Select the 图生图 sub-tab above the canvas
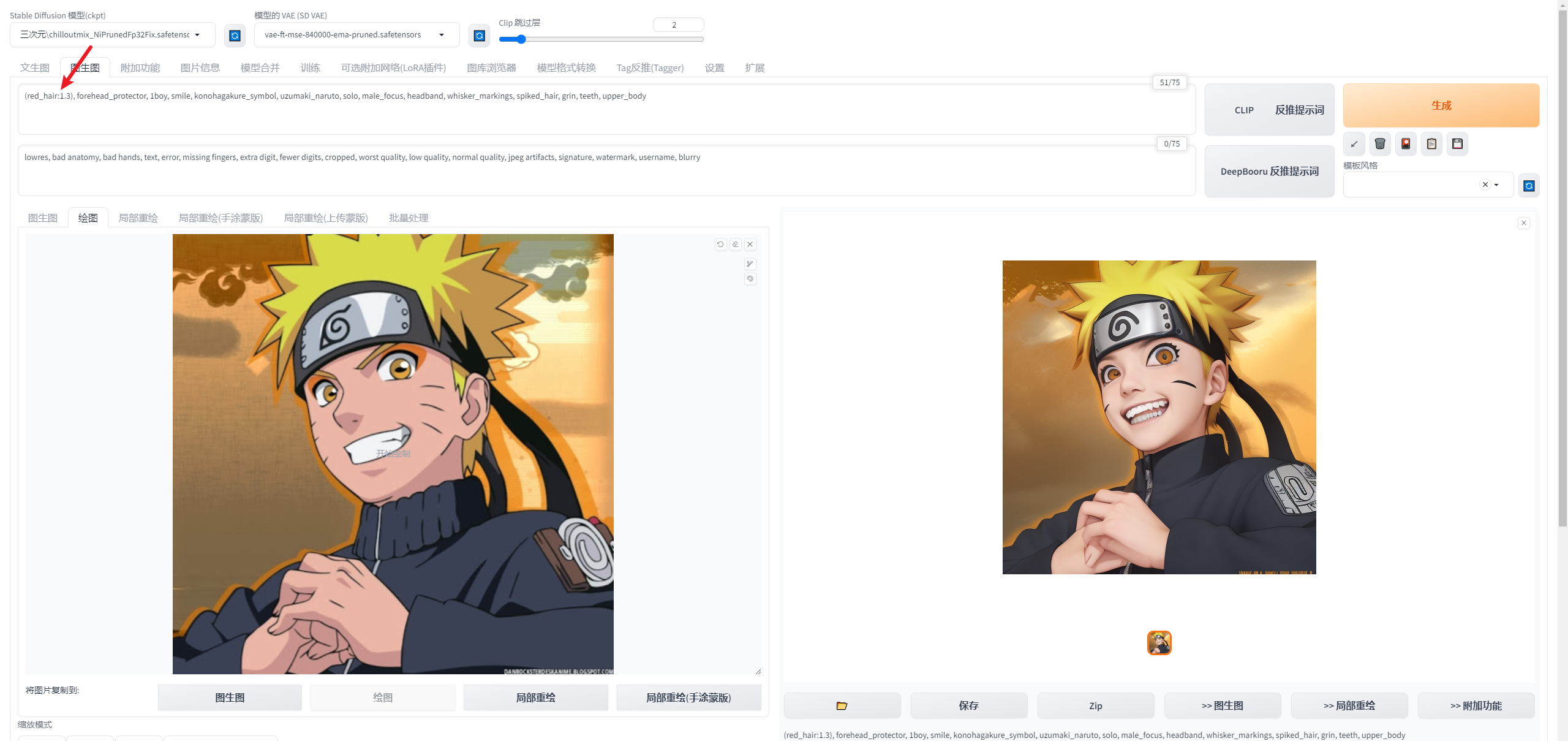Screen dimensions: 1568x741 pos(43,218)
